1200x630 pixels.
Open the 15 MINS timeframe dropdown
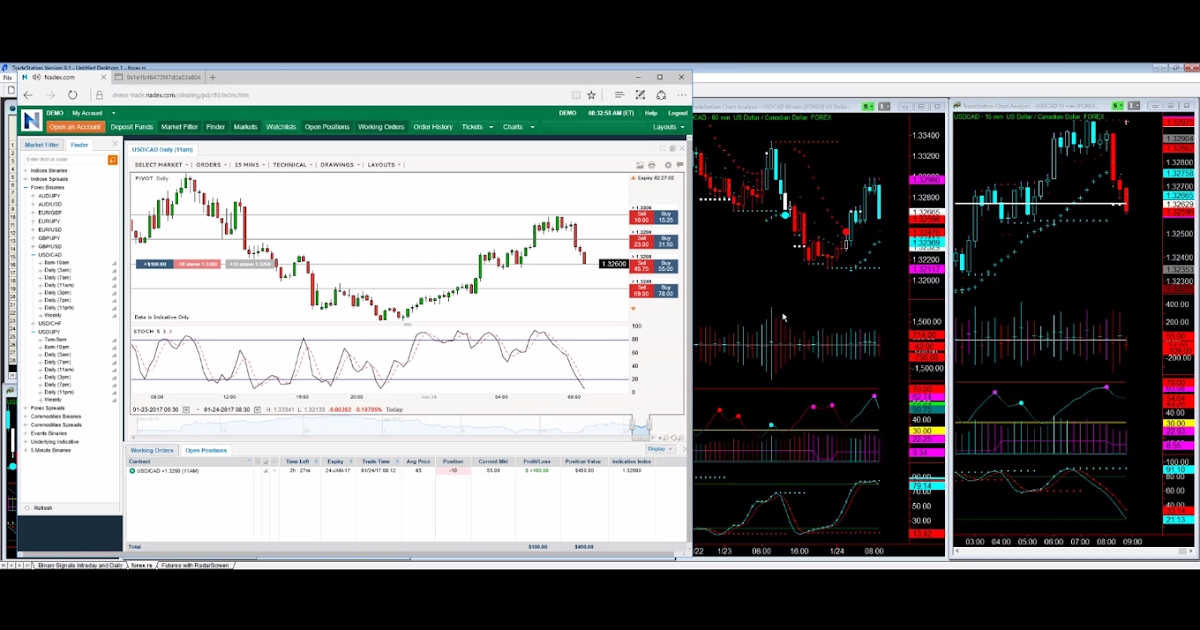[x=250, y=165]
